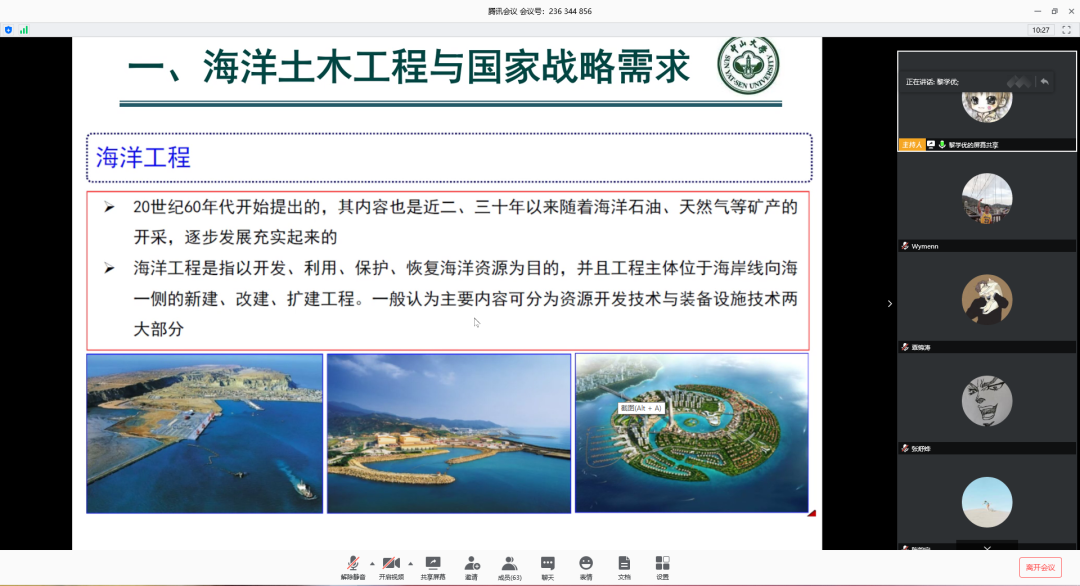Viewport: 1080px width, 586px height.
Task: Open video options arrow beside camera
Action: 410,563
